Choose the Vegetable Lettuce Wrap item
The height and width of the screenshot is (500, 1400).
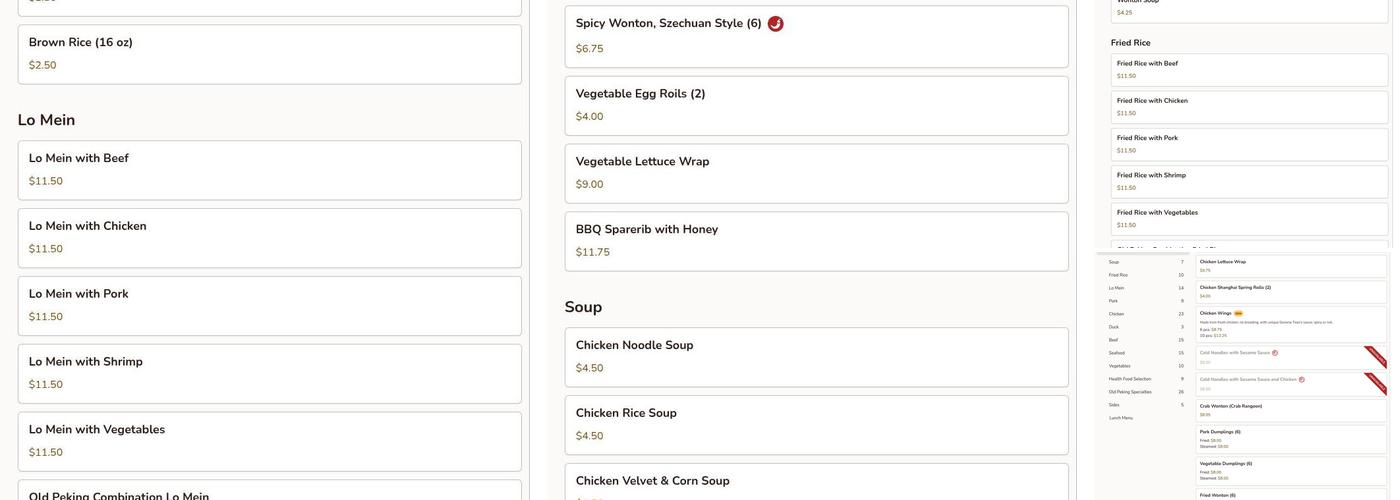816,174
